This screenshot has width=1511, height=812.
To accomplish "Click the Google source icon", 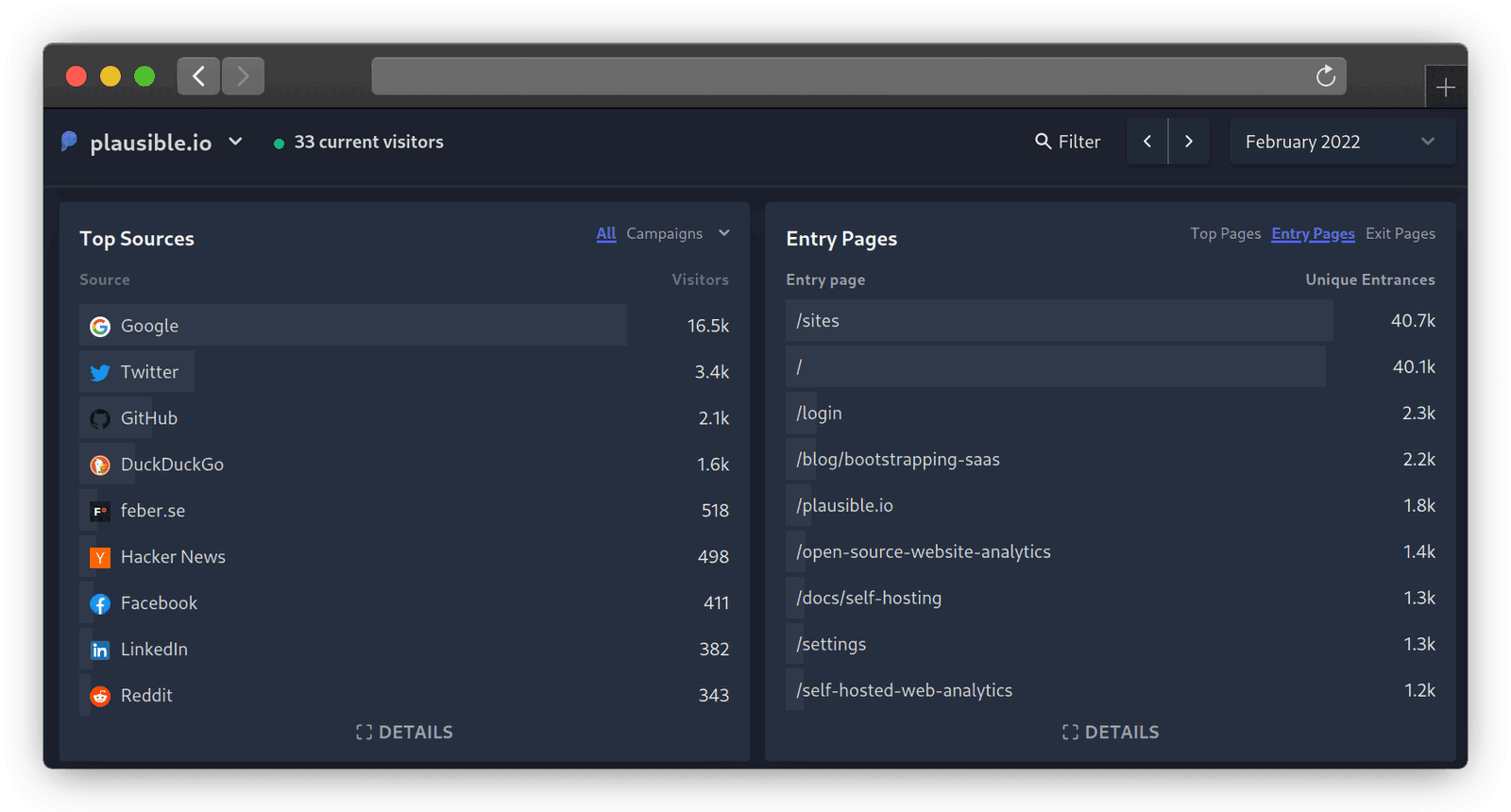I will coord(100,327).
